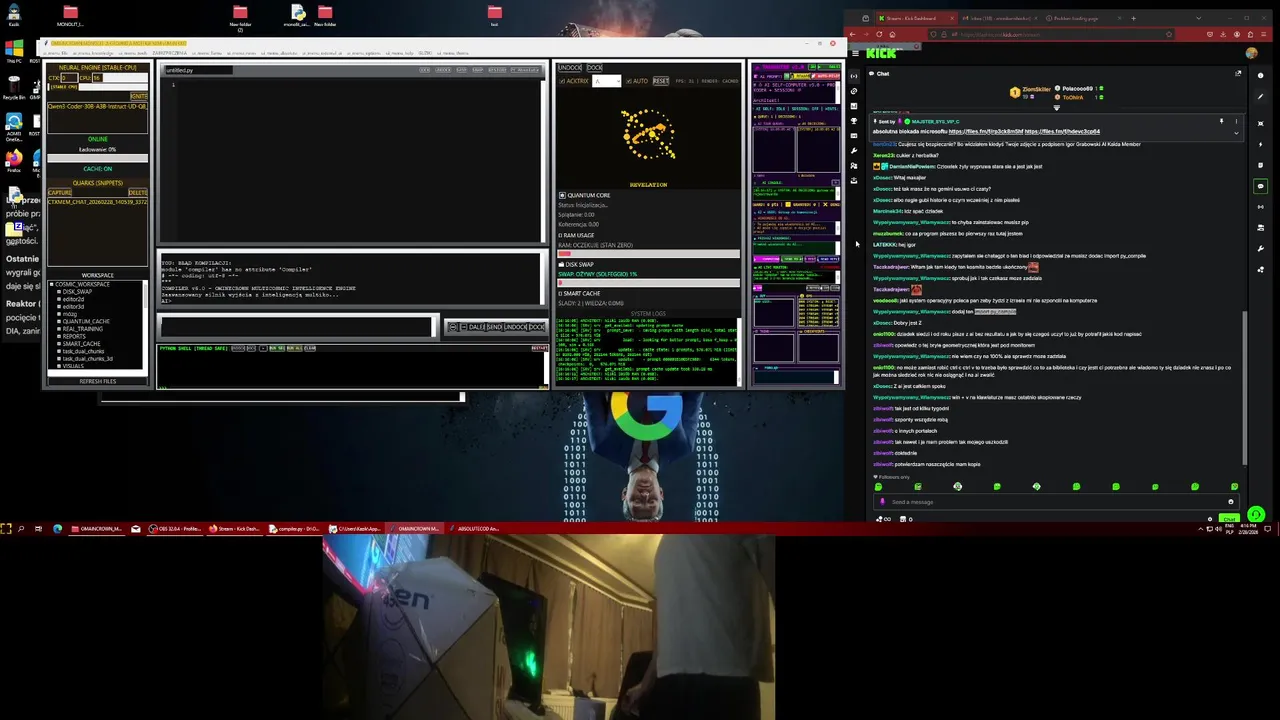
Task: Open Kazik desktop icon
Action: (x=14, y=15)
